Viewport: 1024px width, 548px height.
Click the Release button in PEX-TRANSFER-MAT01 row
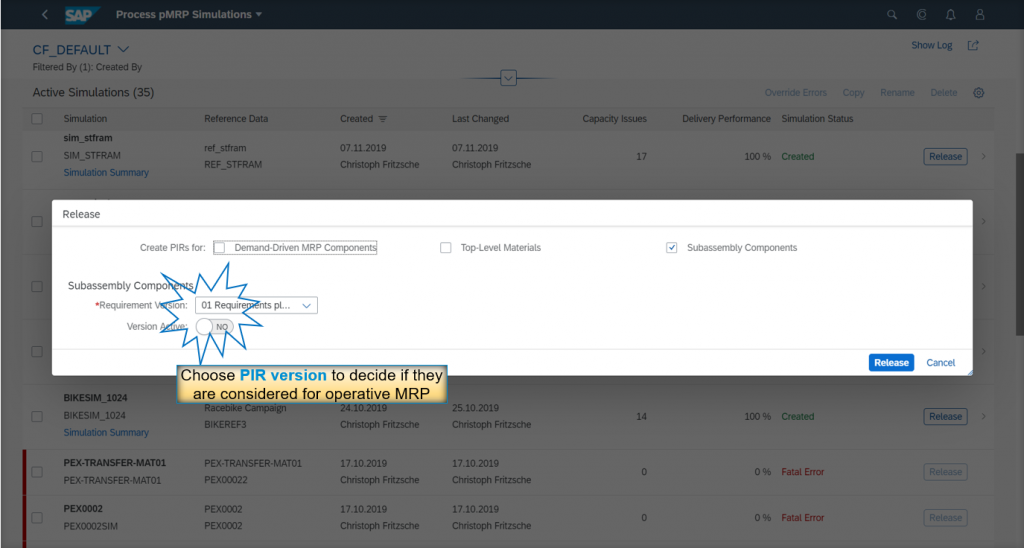click(945, 472)
